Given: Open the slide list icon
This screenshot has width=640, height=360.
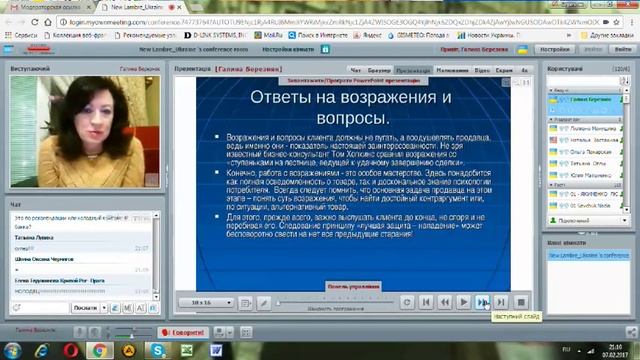Looking at the screenshot, I should click(246, 303).
